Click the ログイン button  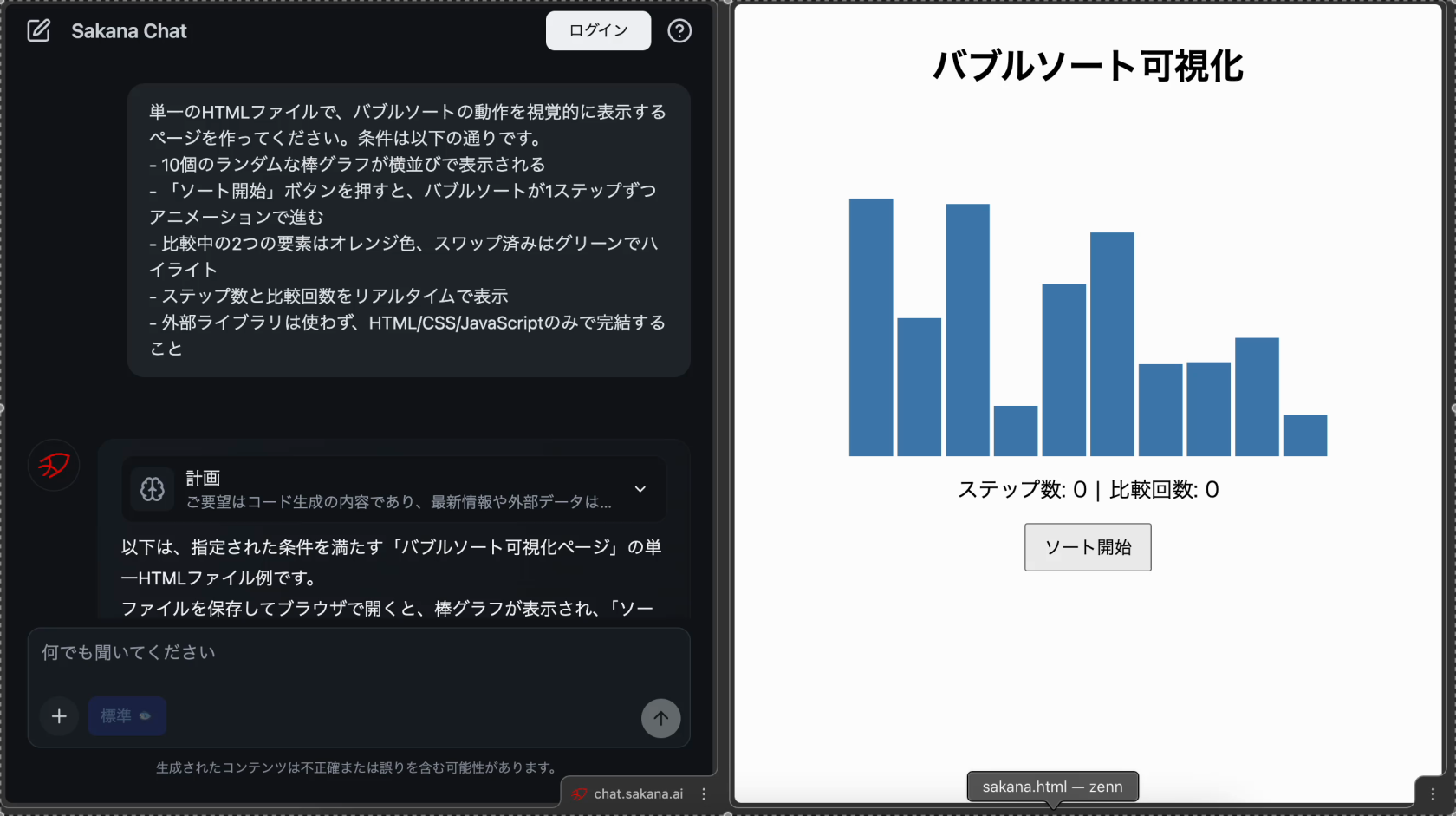pos(598,30)
